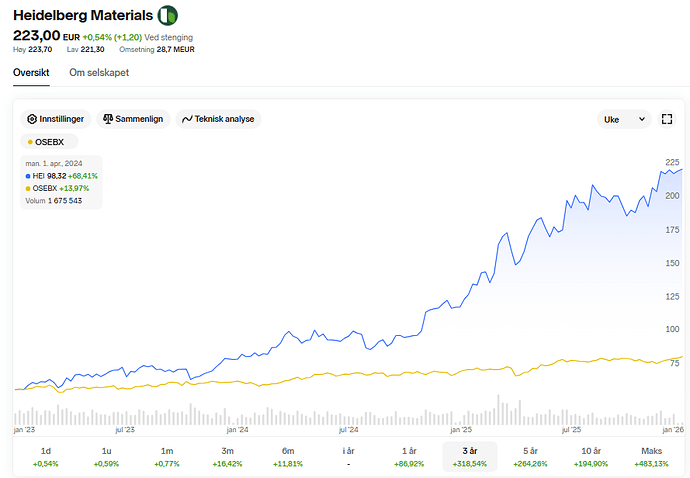Click the jan '25 point on chart axis

pyautogui.click(x=459, y=430)
